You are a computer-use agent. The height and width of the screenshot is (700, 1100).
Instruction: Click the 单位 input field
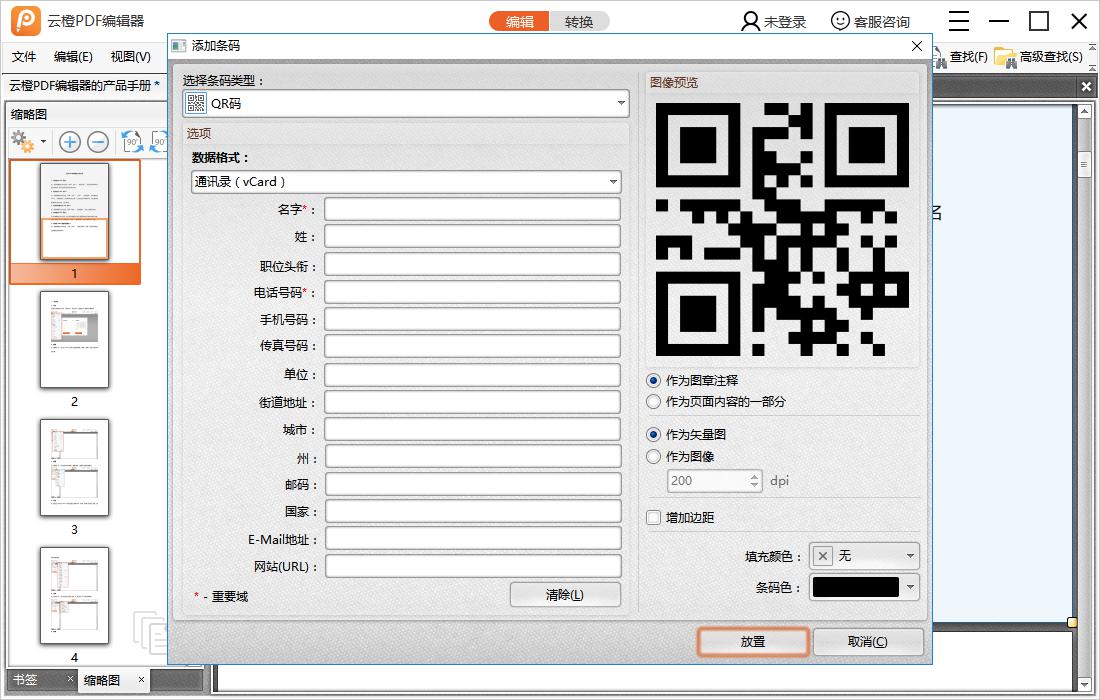coord(472,375)
